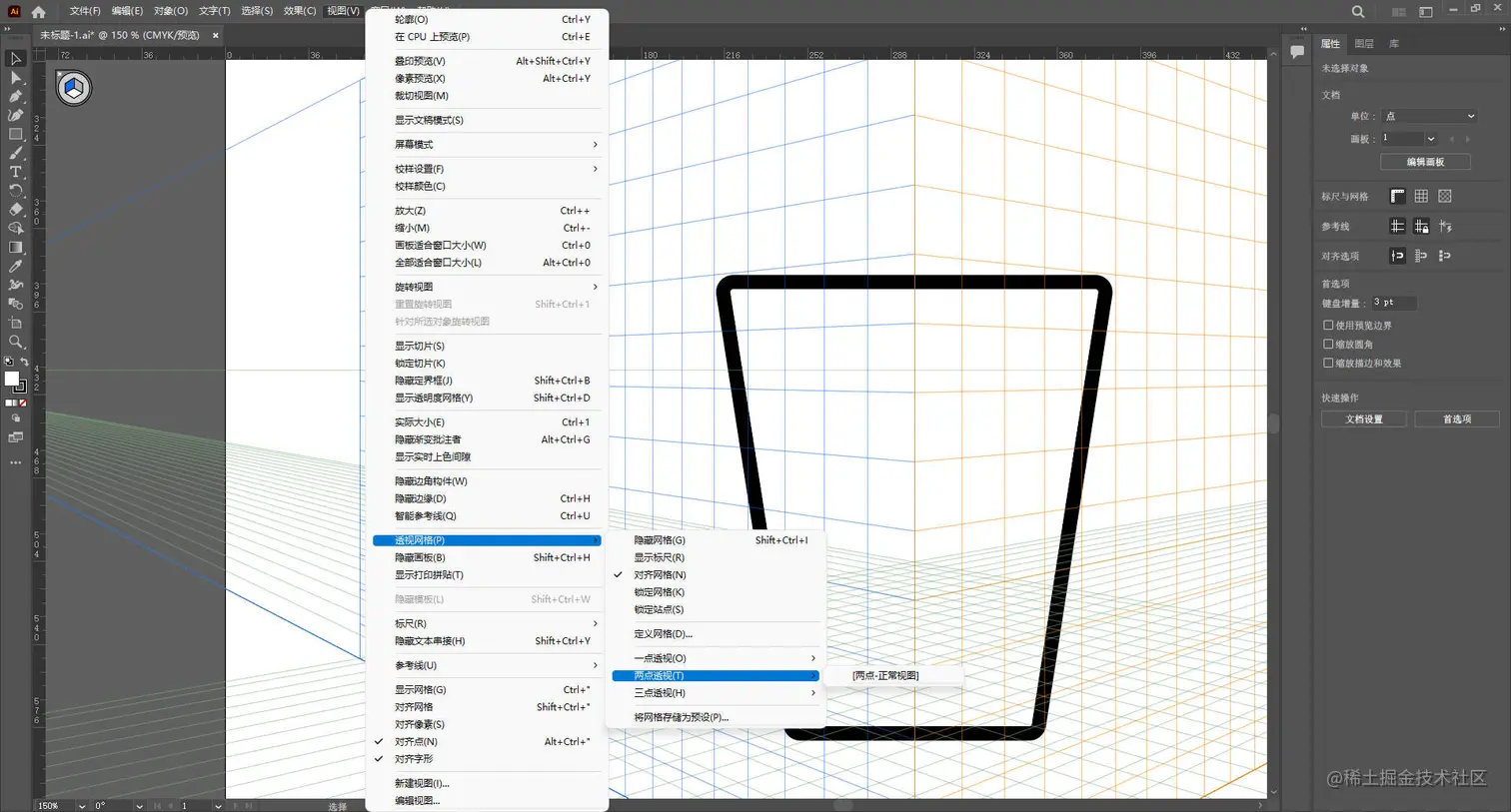Uncheck the 对齐点(N) menu entry
This screenshot has width=1511, height=812.
487,742
